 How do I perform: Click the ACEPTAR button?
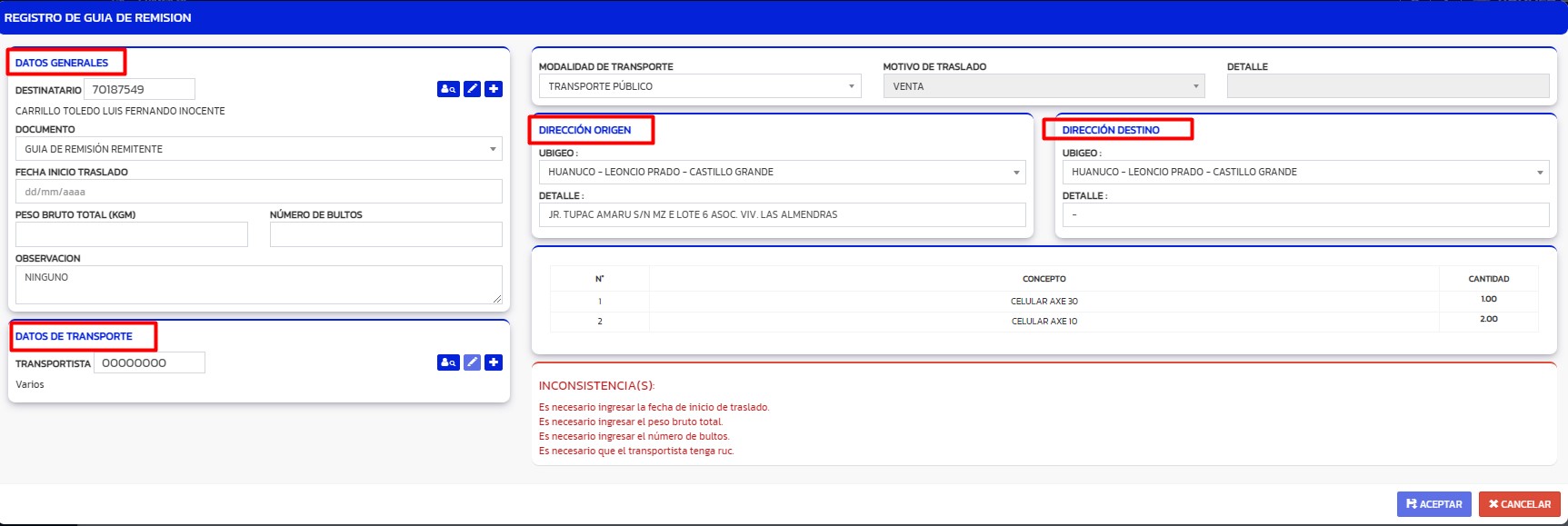pos(1433,504)
